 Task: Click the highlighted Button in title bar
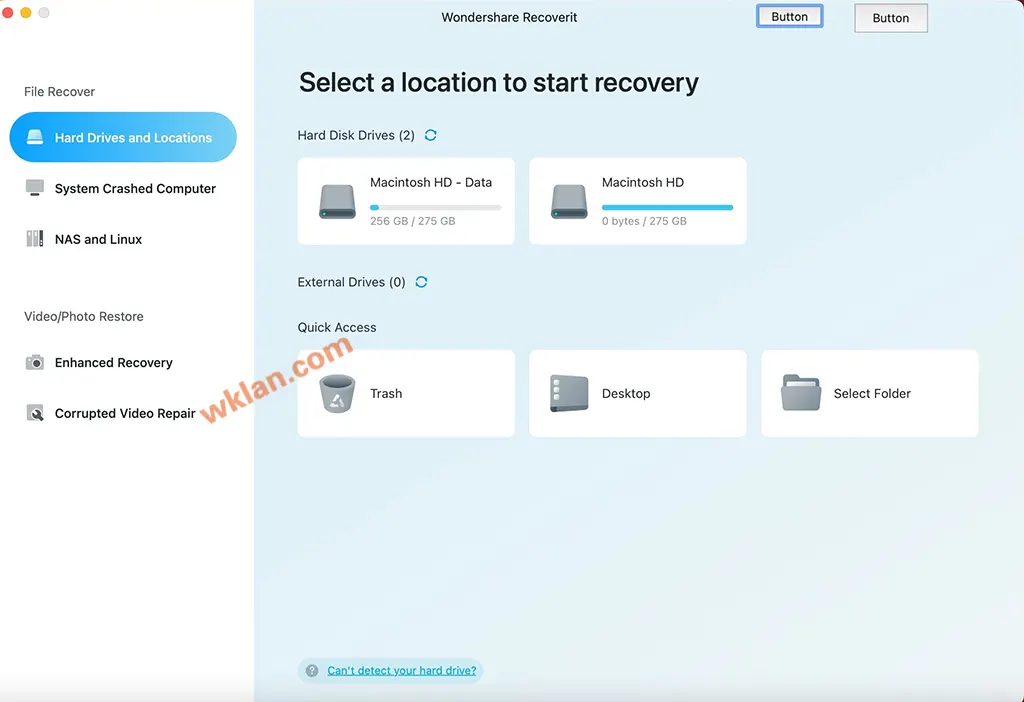click(x=790, y=16)
